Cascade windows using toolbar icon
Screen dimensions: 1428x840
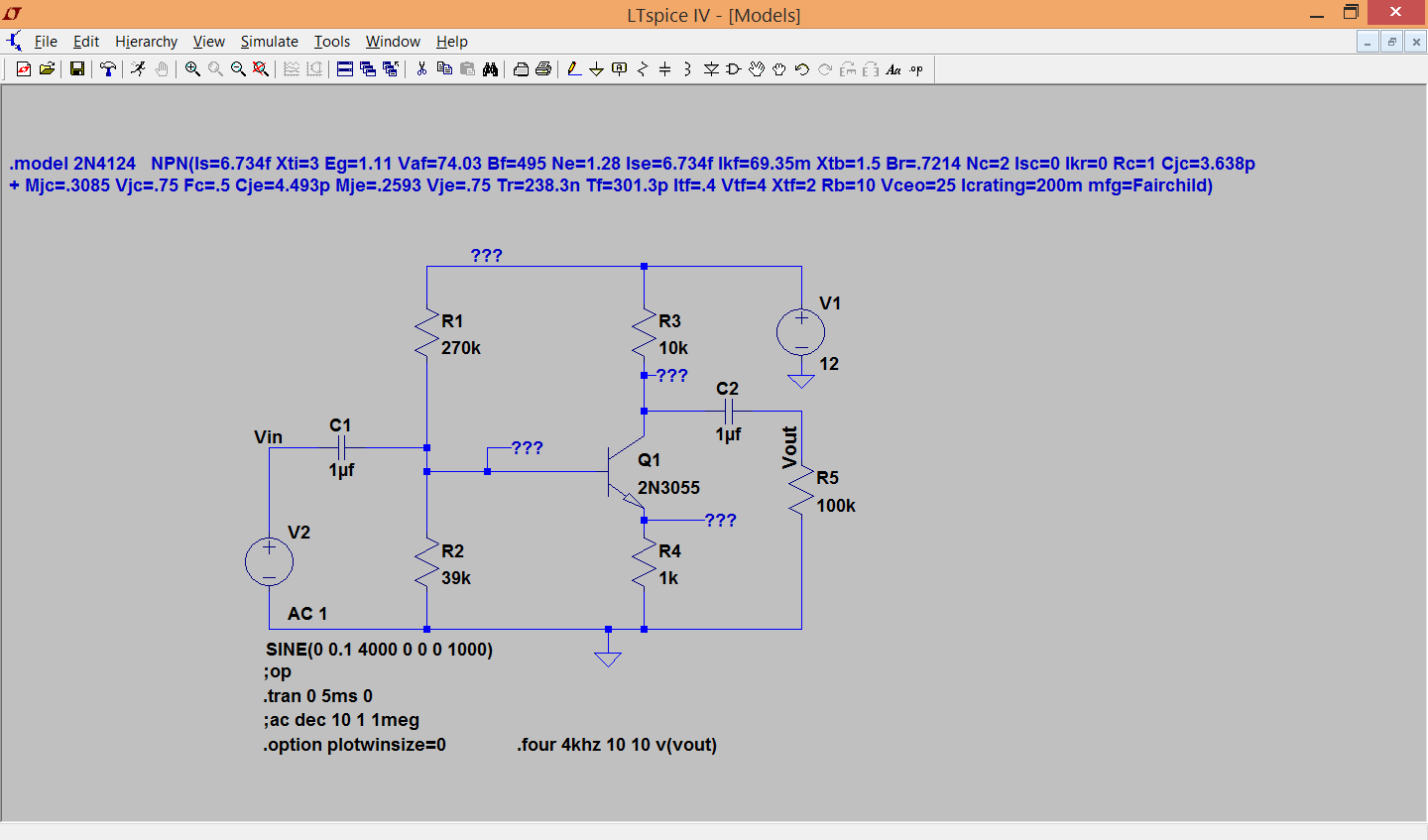click(x=368, y=68)
